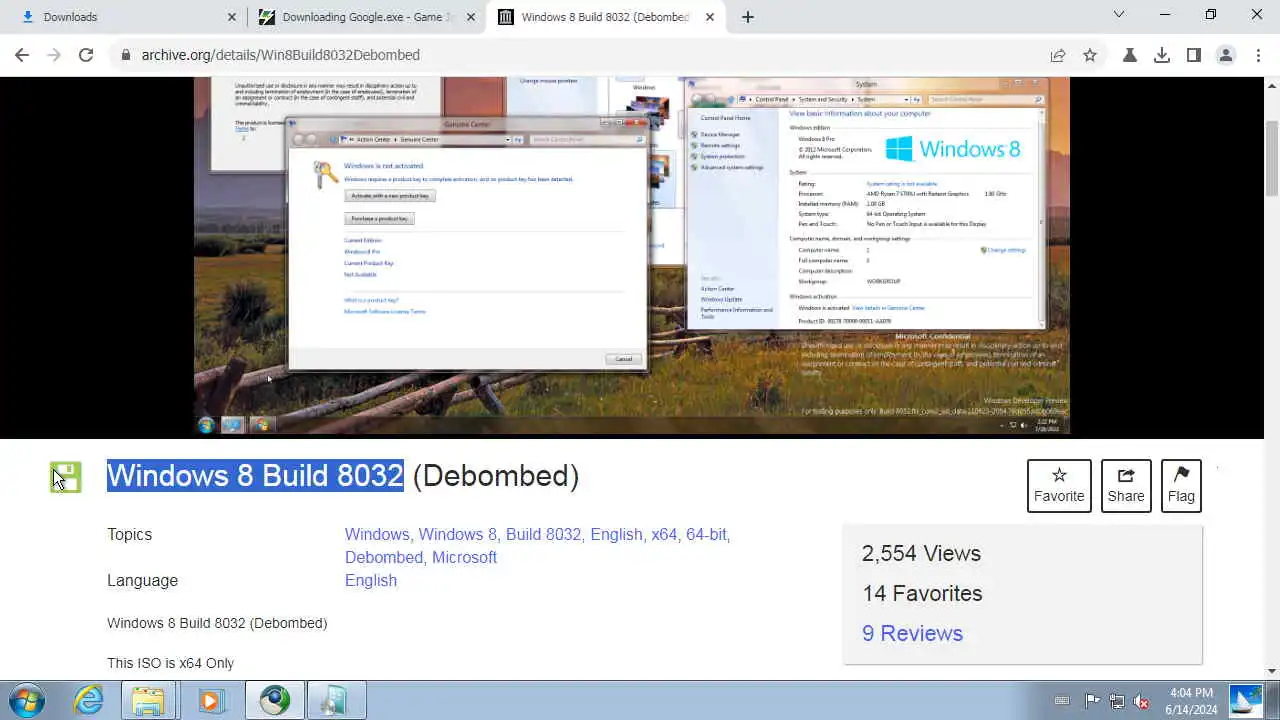Click 'This ISO is x64 Only' text

[170, 663]
